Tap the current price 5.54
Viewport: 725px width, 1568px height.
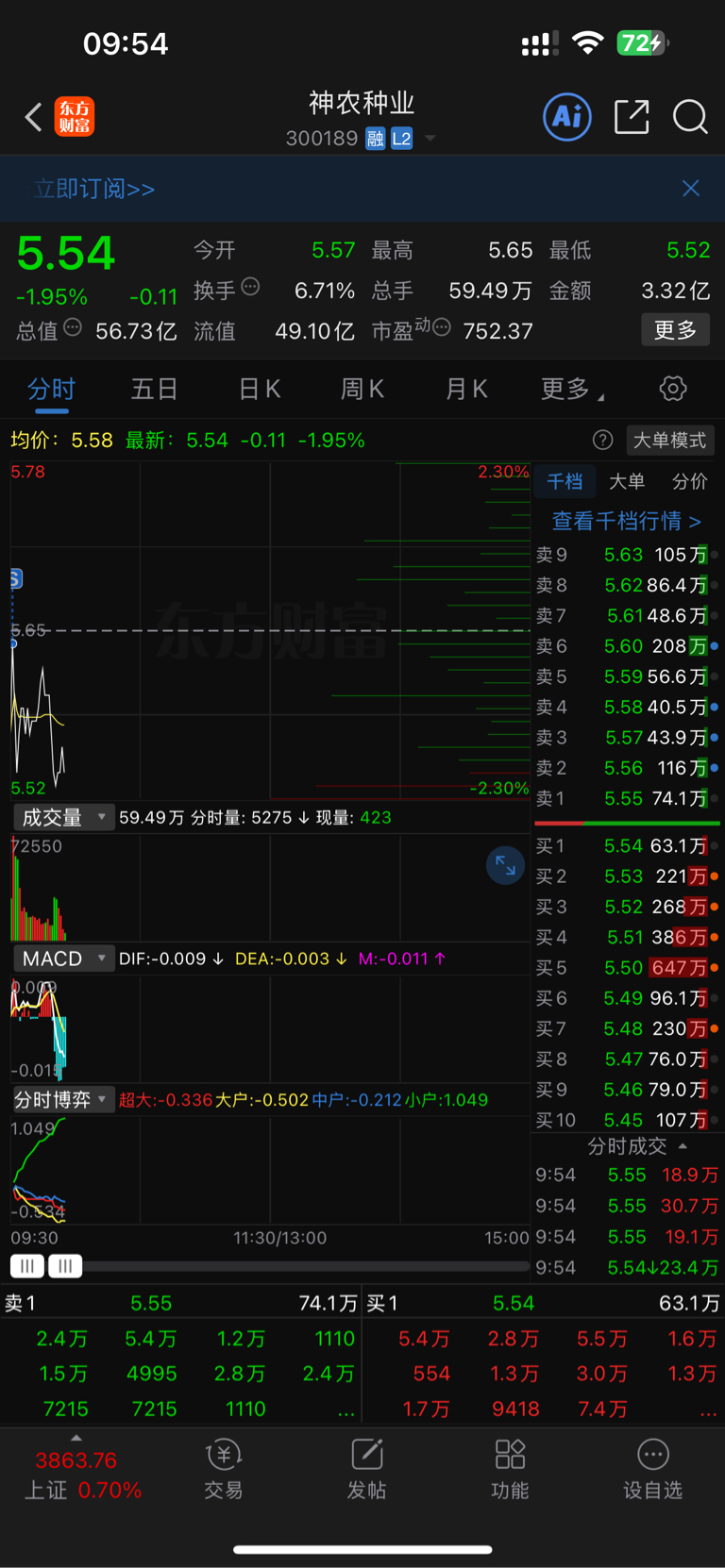click(x=66, y=254)
